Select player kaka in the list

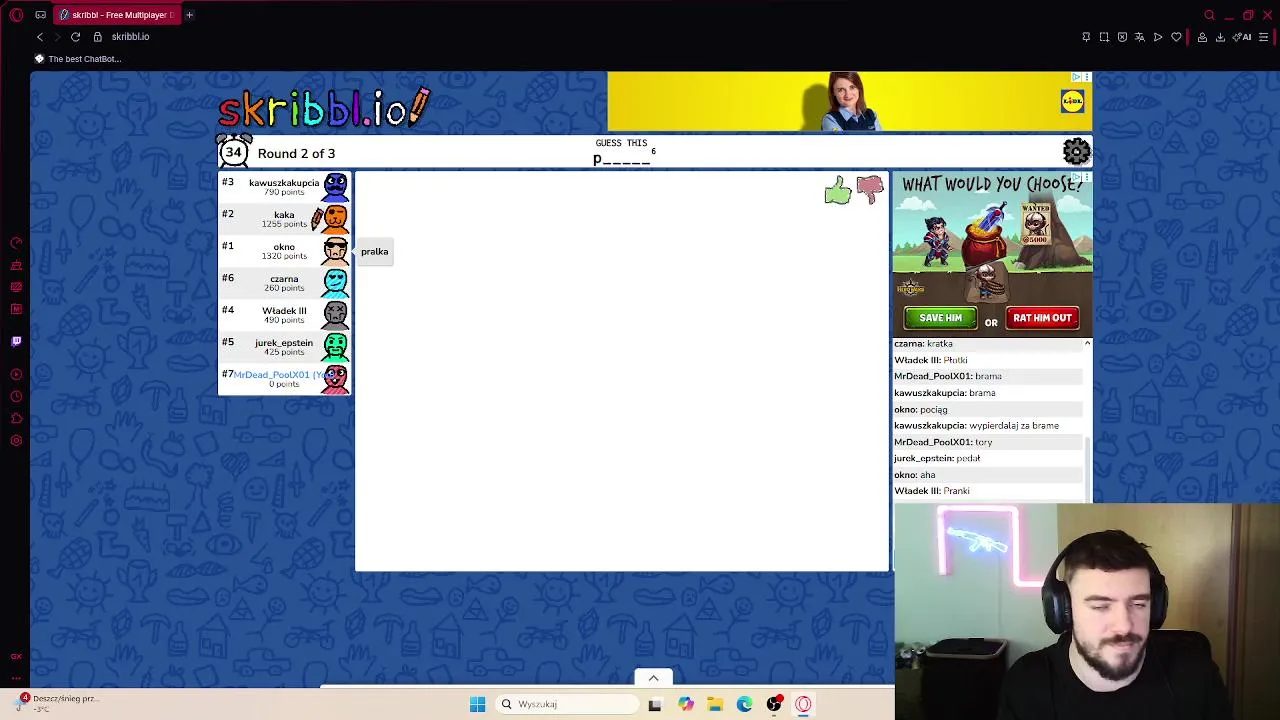coord(284,219)
